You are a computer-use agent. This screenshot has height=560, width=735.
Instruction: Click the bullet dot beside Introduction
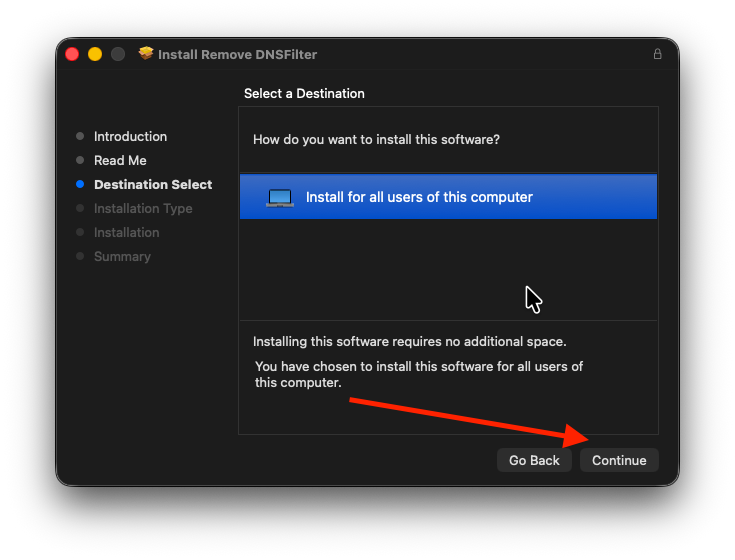point(80,136)
